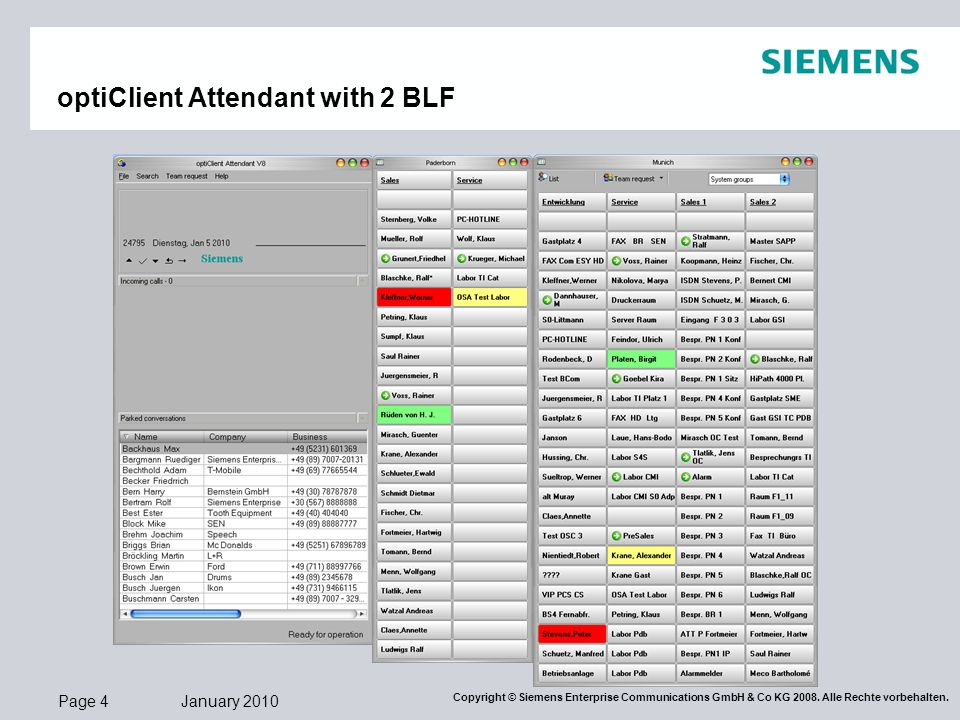Click the Paderborn window title bar icon
The width and height of the screenshot is (960, 720).
[x=380, y=162]
